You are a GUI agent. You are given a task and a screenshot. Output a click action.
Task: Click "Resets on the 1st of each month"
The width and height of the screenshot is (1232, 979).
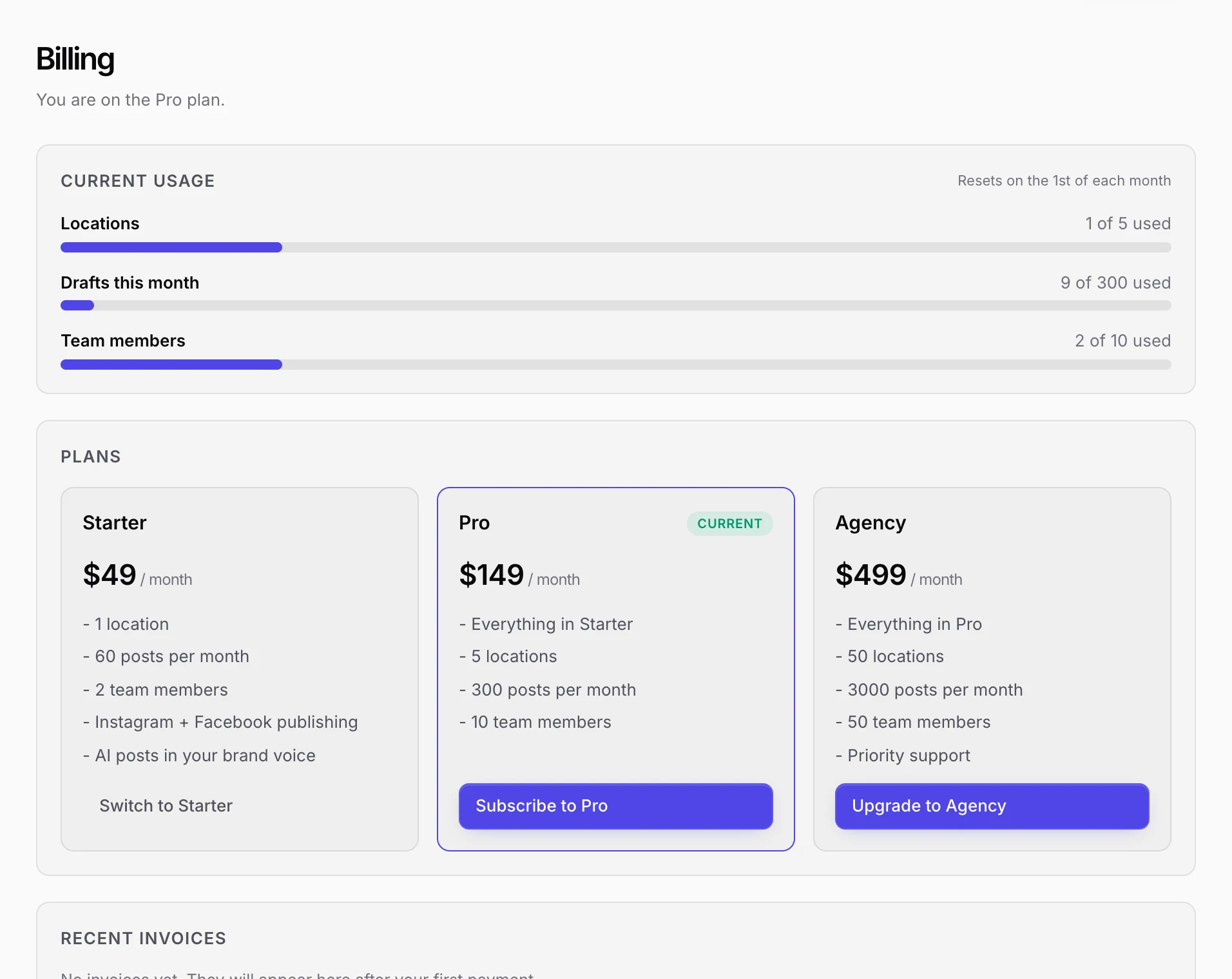[1064, 181]
